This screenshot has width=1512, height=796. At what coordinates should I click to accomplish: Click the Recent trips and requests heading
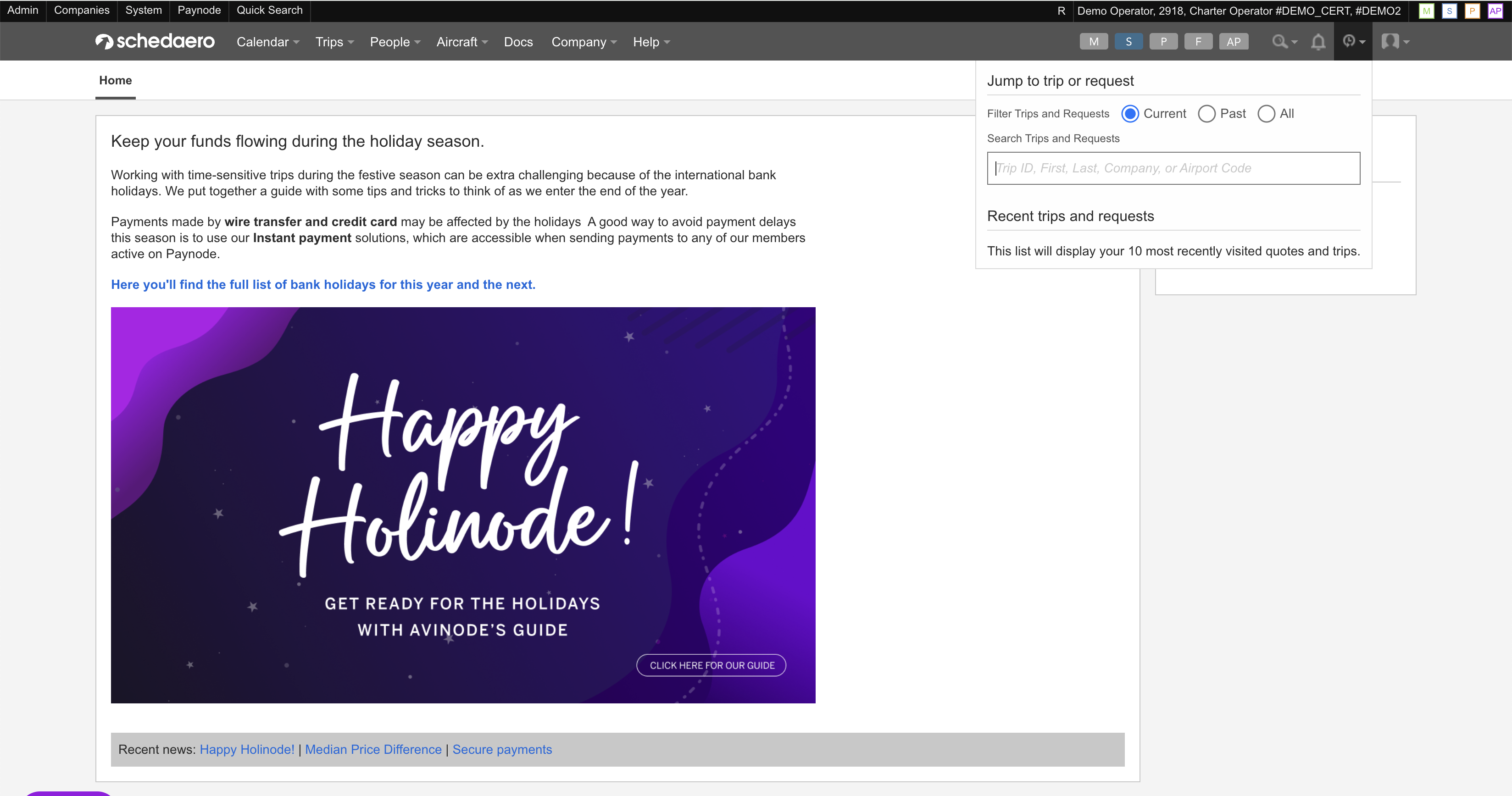click(1070, 216)
